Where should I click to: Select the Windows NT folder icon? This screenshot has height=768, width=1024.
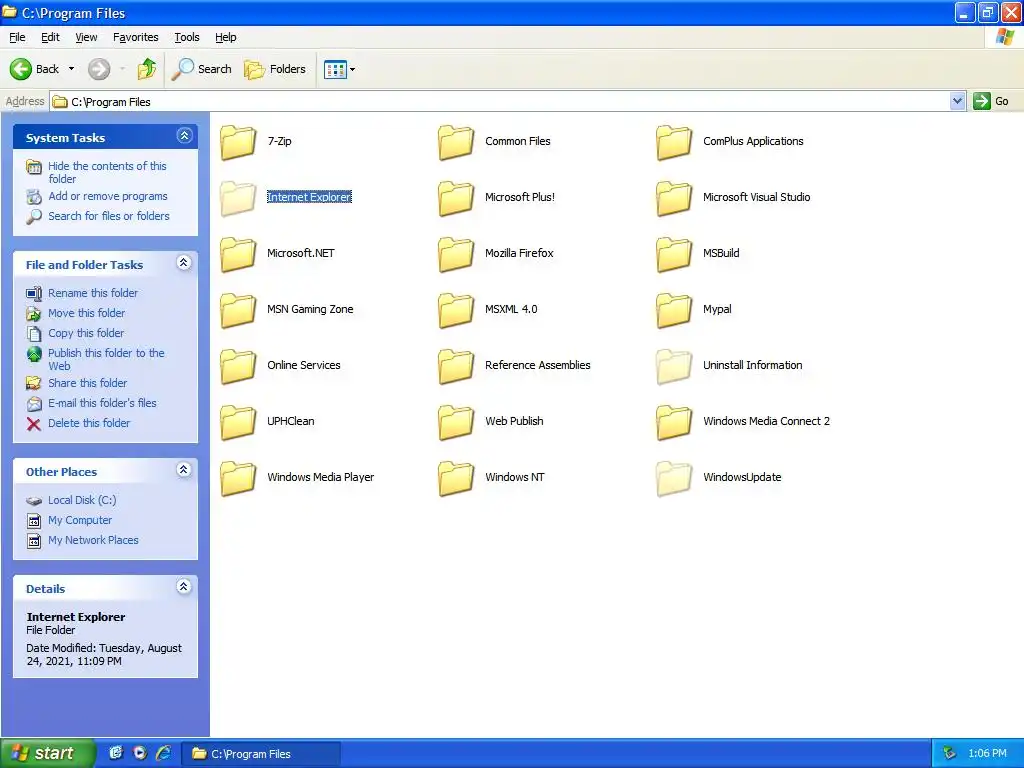(x=456, y=479)
